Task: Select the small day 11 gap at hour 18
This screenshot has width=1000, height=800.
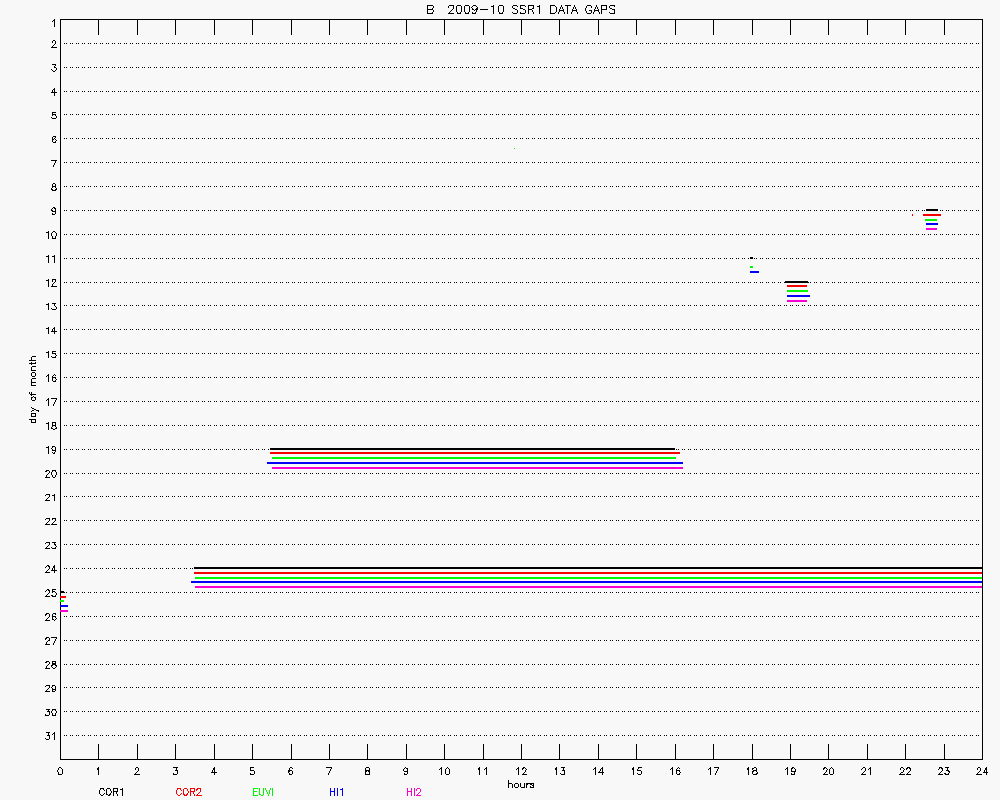Action: coord(752,265)
